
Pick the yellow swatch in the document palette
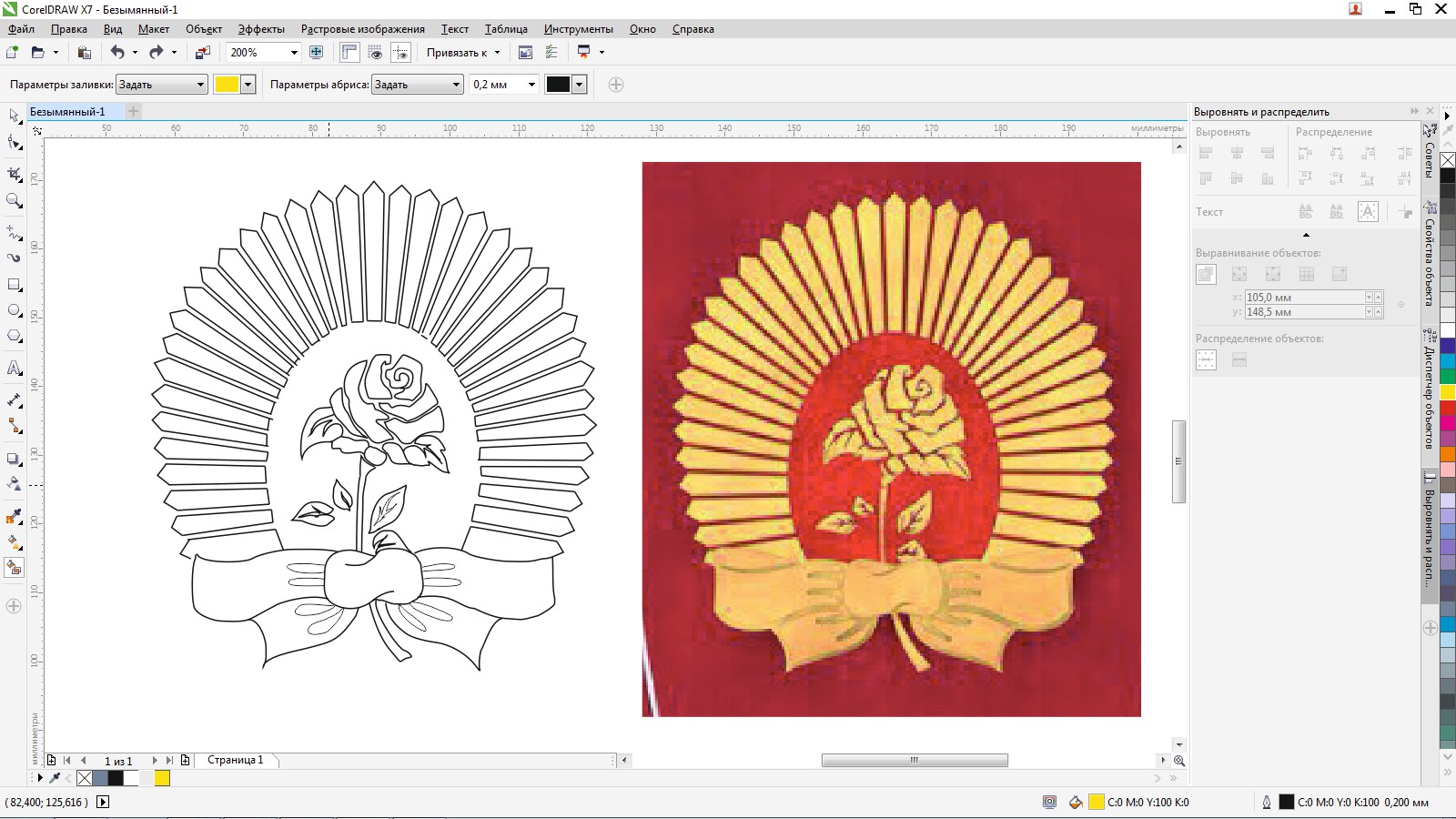[x=162, y=778]
